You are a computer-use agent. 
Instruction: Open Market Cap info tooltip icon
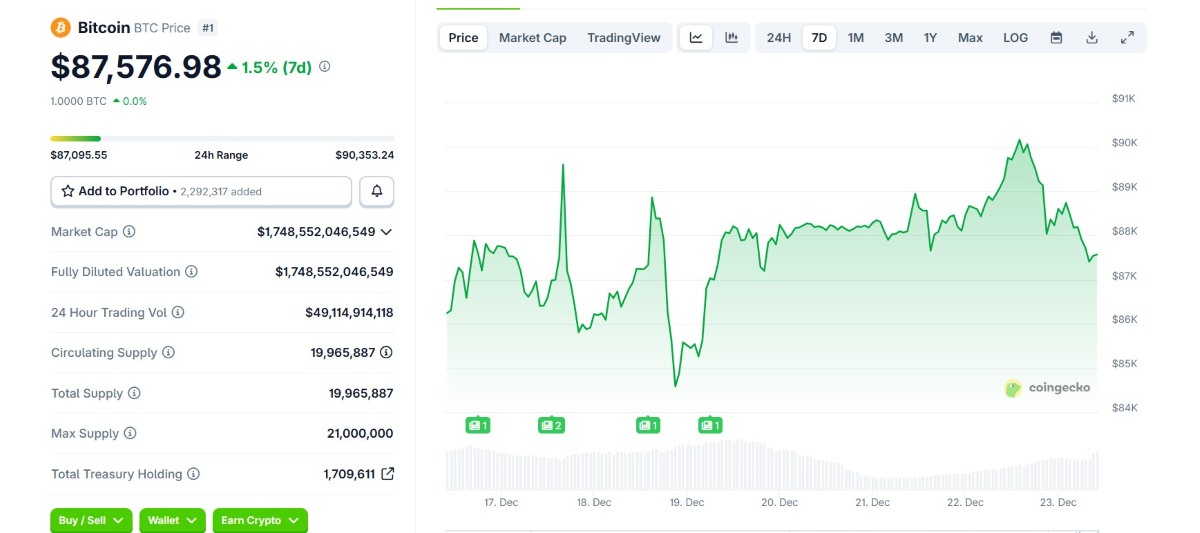[129, 232]
